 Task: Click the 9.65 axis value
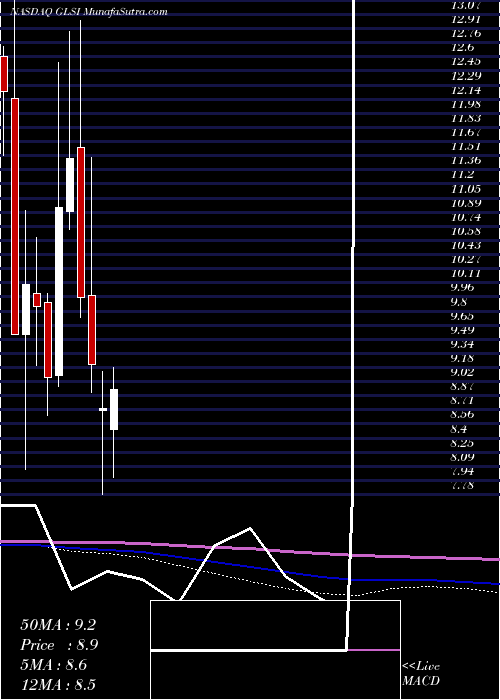[463, 316]
